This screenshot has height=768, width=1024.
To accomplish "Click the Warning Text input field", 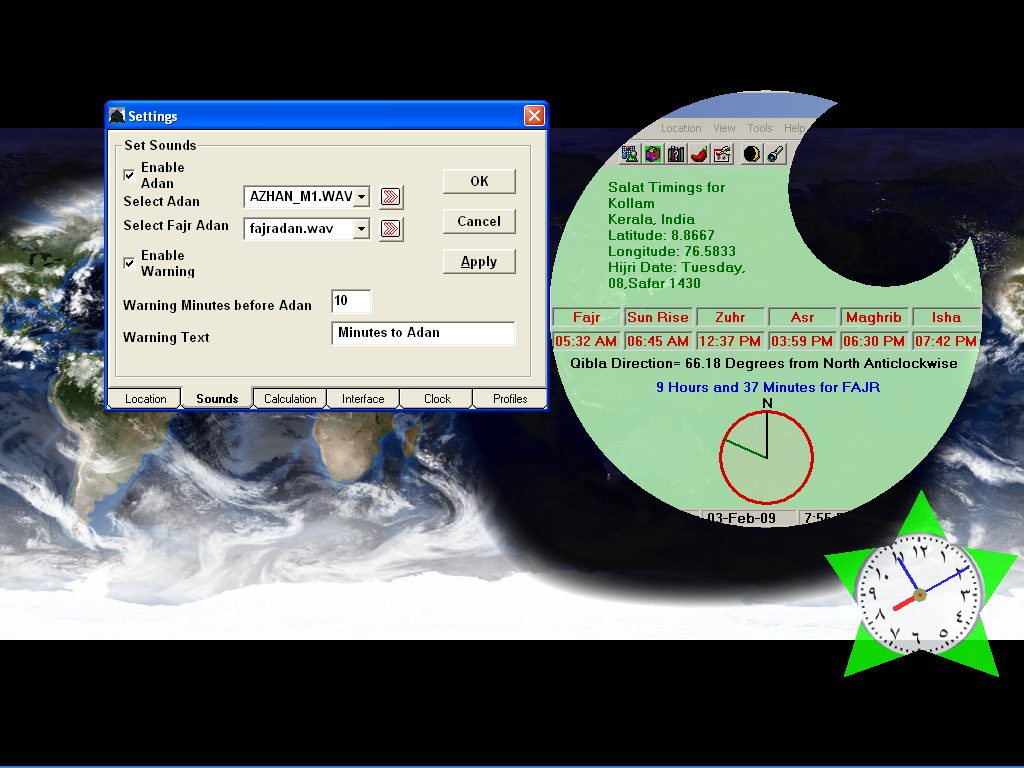I will [x=423, y=333].
